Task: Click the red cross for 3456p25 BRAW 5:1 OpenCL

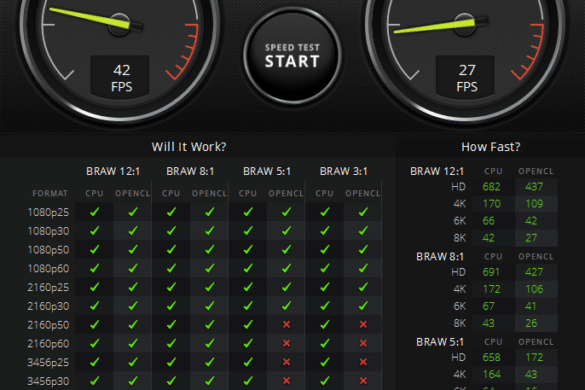Action: tap(286, 362)
